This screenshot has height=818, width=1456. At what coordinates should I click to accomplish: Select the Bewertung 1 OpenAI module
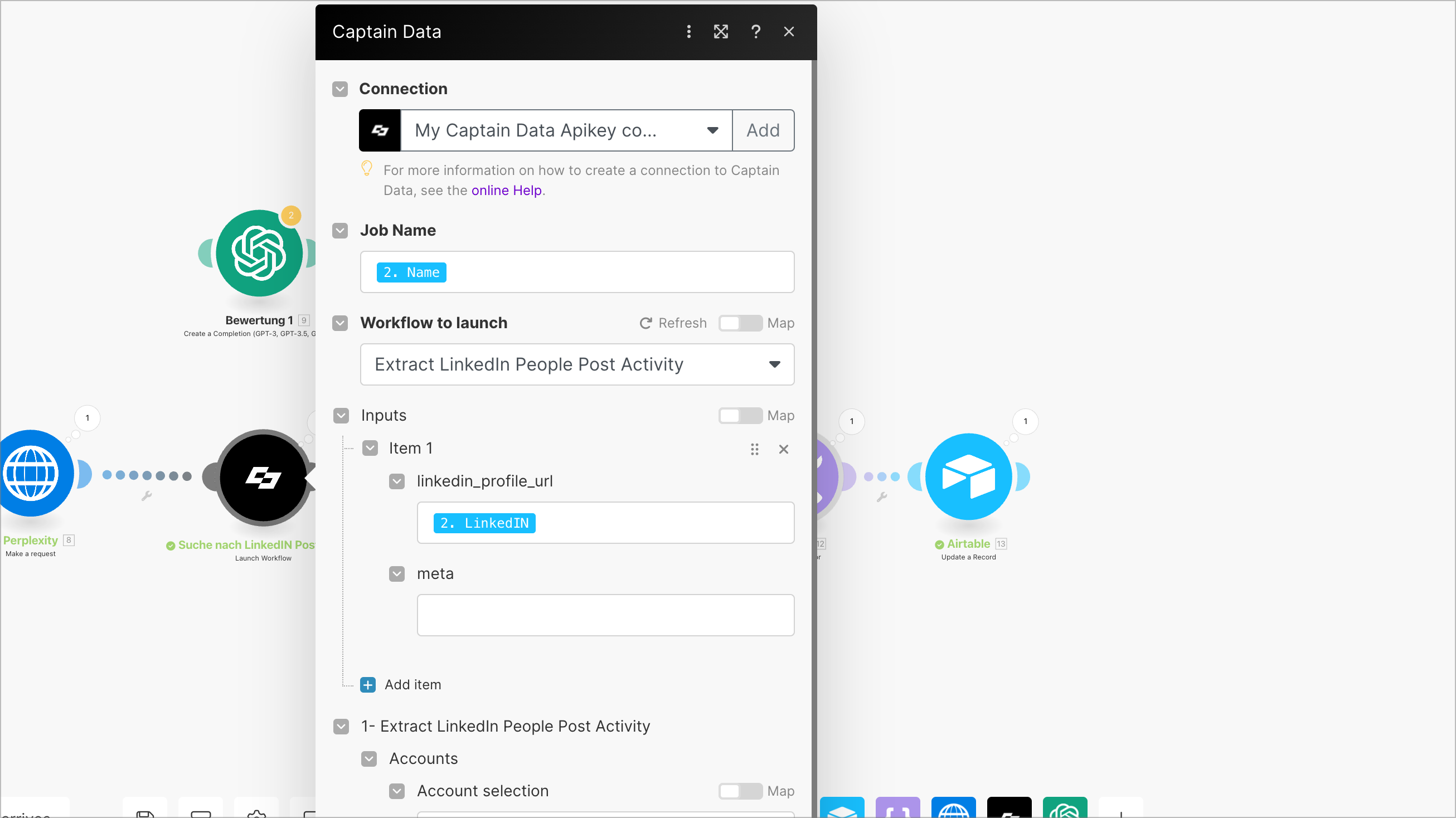pyautogui.click(x=259, y=253)
